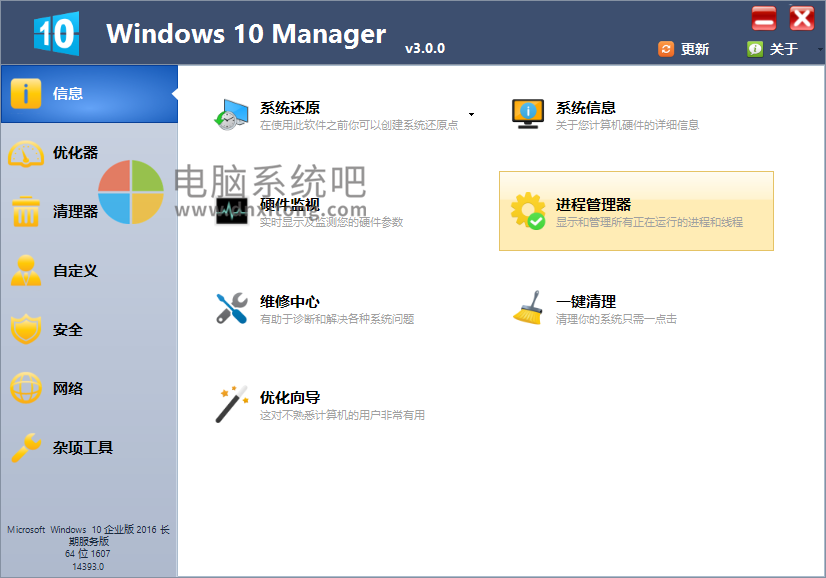Click description 显示和管理所有正在运行的进程和线程
This screenshot has width=826, height=578.
tap(650, 222)
